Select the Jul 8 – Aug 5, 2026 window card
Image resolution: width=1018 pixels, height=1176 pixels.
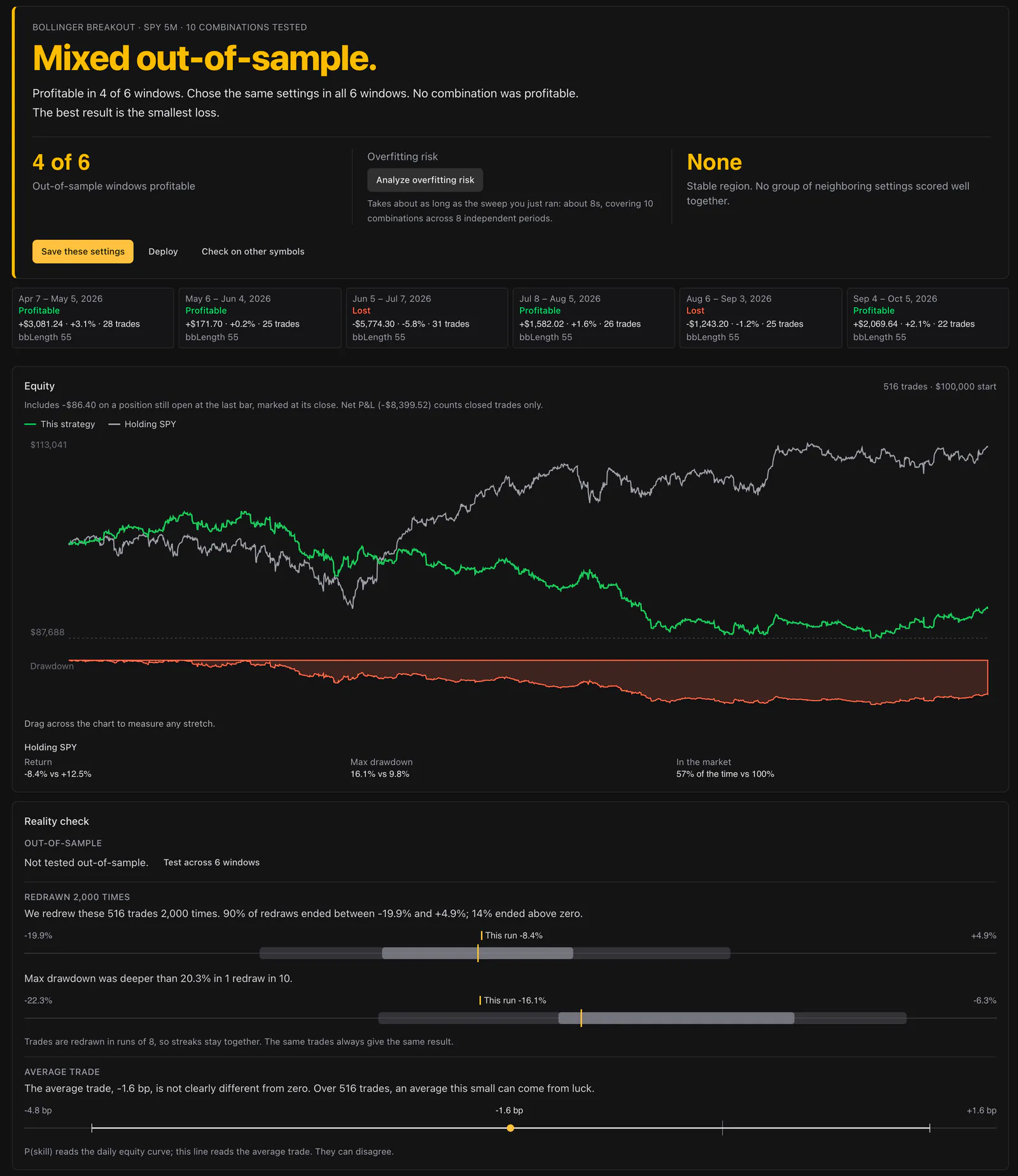click(594, 318)
